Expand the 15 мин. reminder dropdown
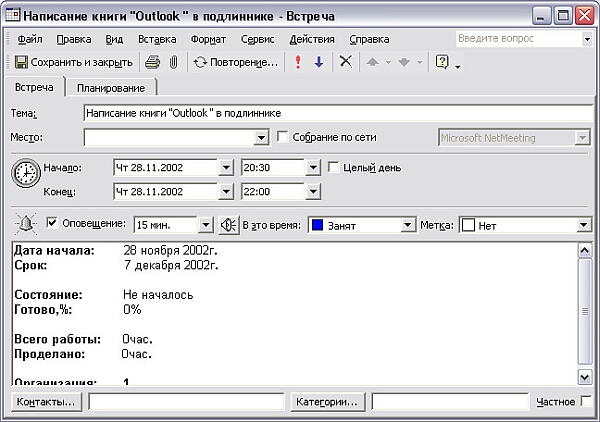Image resolution: width=600 pixels, height=422 pixels. pos(206,226)
